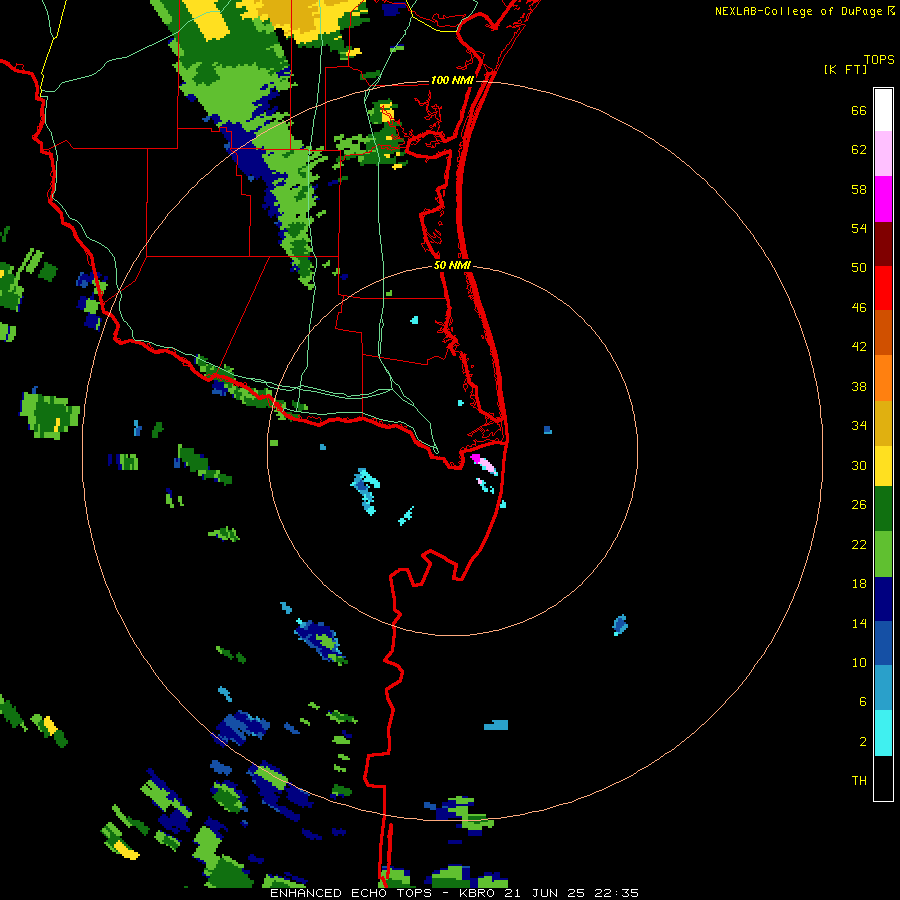This screenshot has width=900, height=900.
Task: Click the navy blue legend color swatch
Action: point(883,599)
